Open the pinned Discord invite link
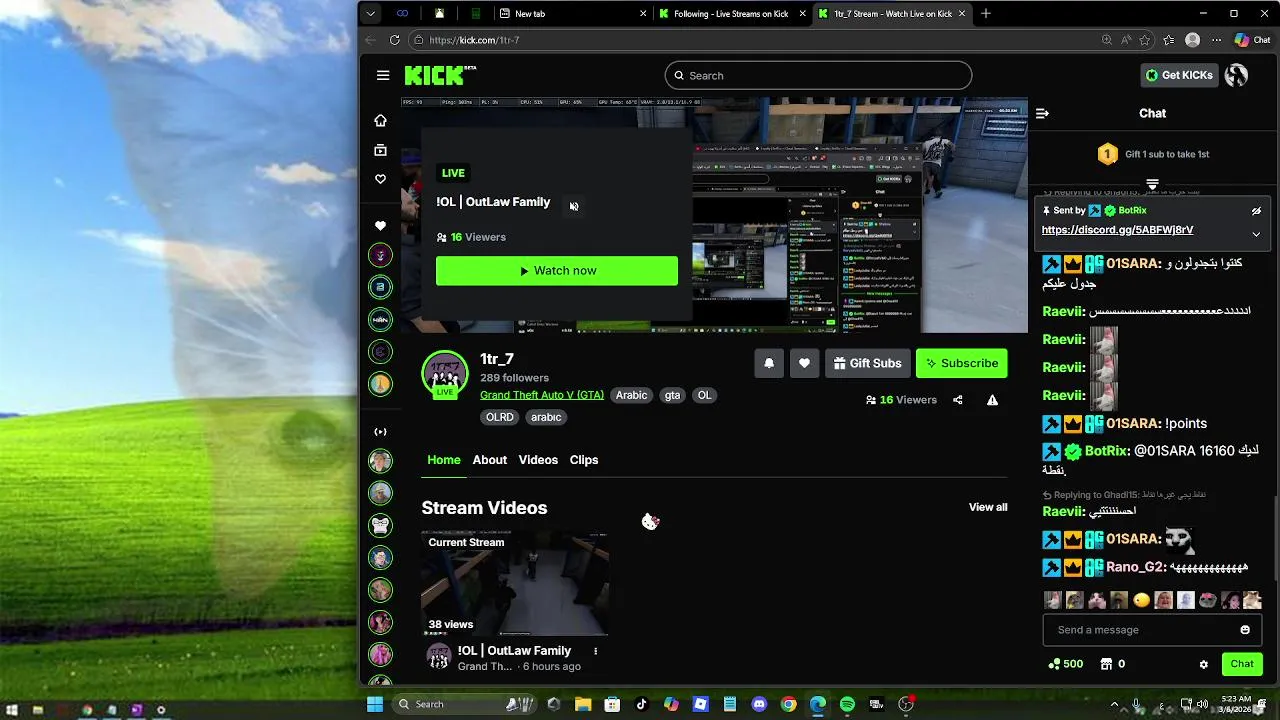 coord(1117,230)
